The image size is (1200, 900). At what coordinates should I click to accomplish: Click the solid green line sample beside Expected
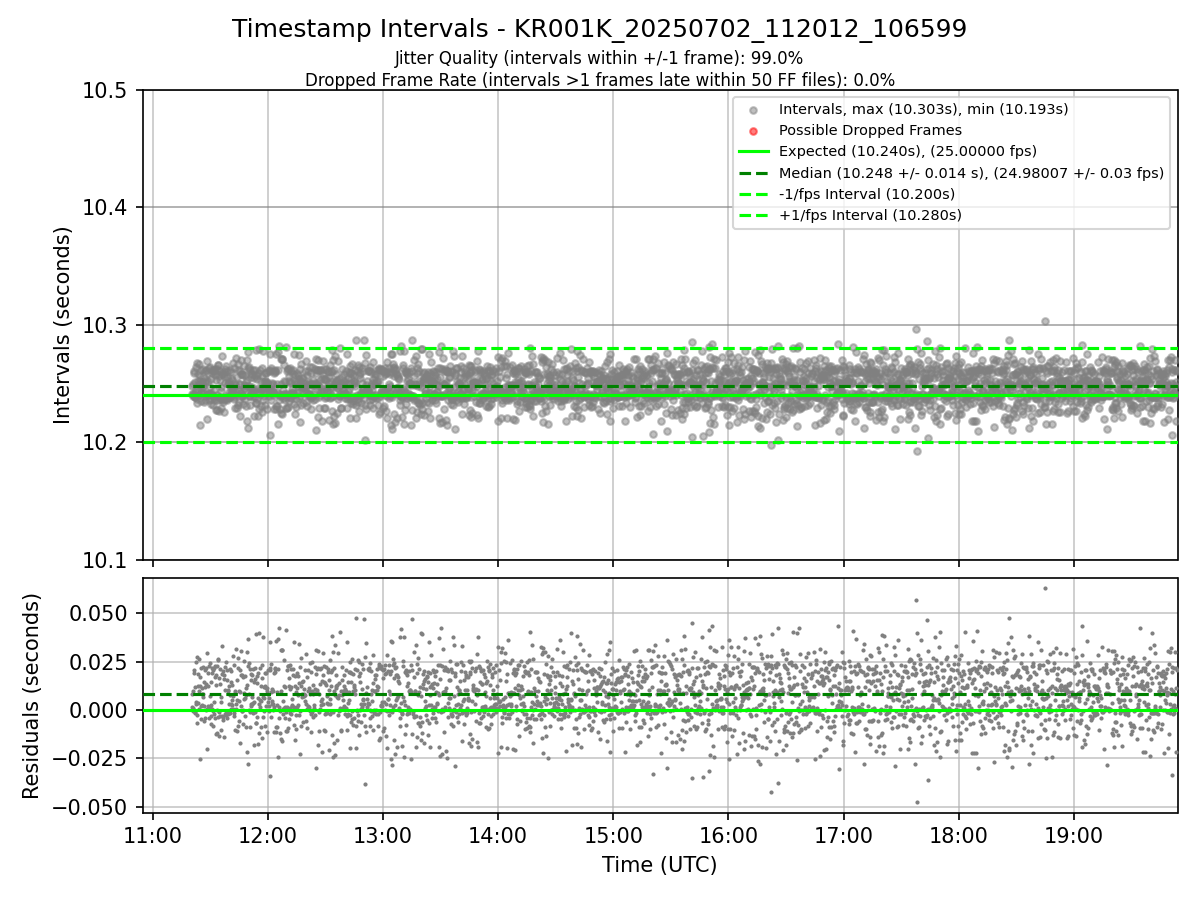coord(754,152)
